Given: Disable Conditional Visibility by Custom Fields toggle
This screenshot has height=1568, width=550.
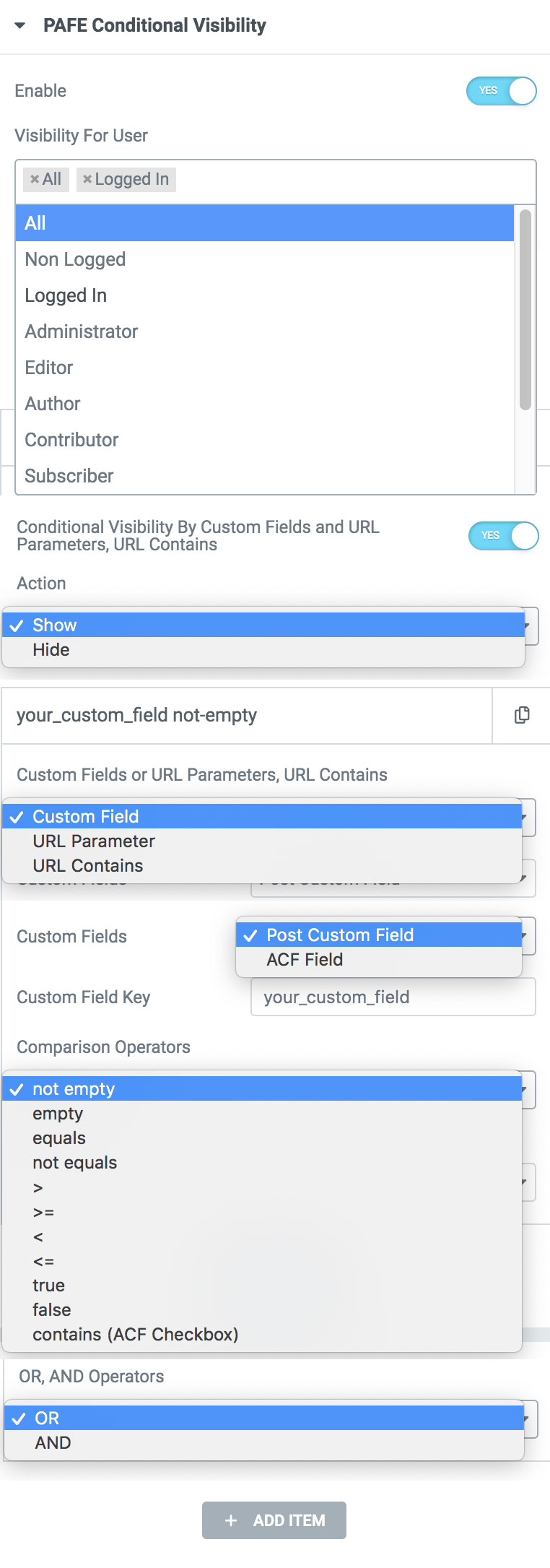Looking at the screenshot, I should point(504,536).
